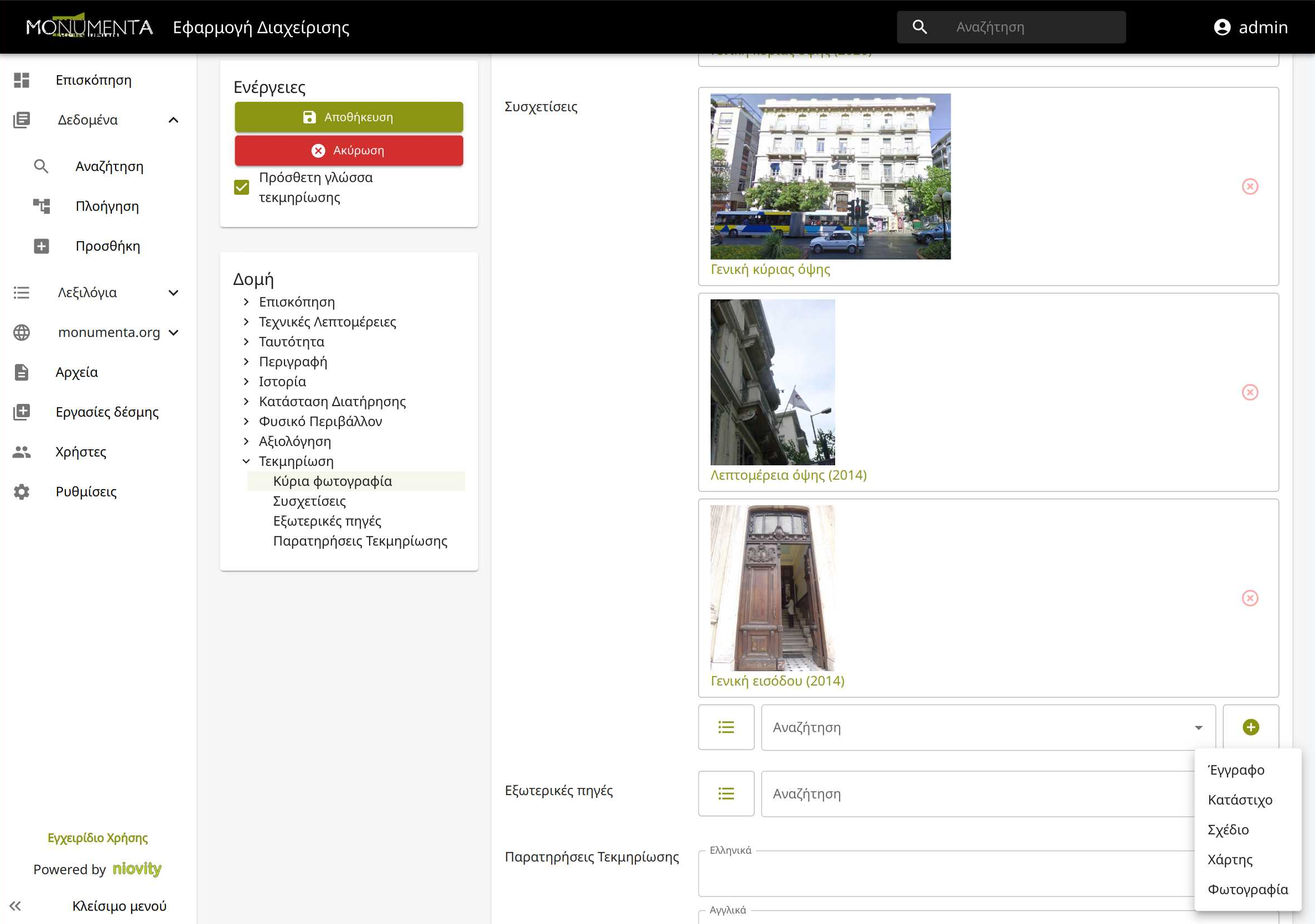Expand Περιγραφή in the Δομή tree
1315x924 pixels.
click(246, 361)
